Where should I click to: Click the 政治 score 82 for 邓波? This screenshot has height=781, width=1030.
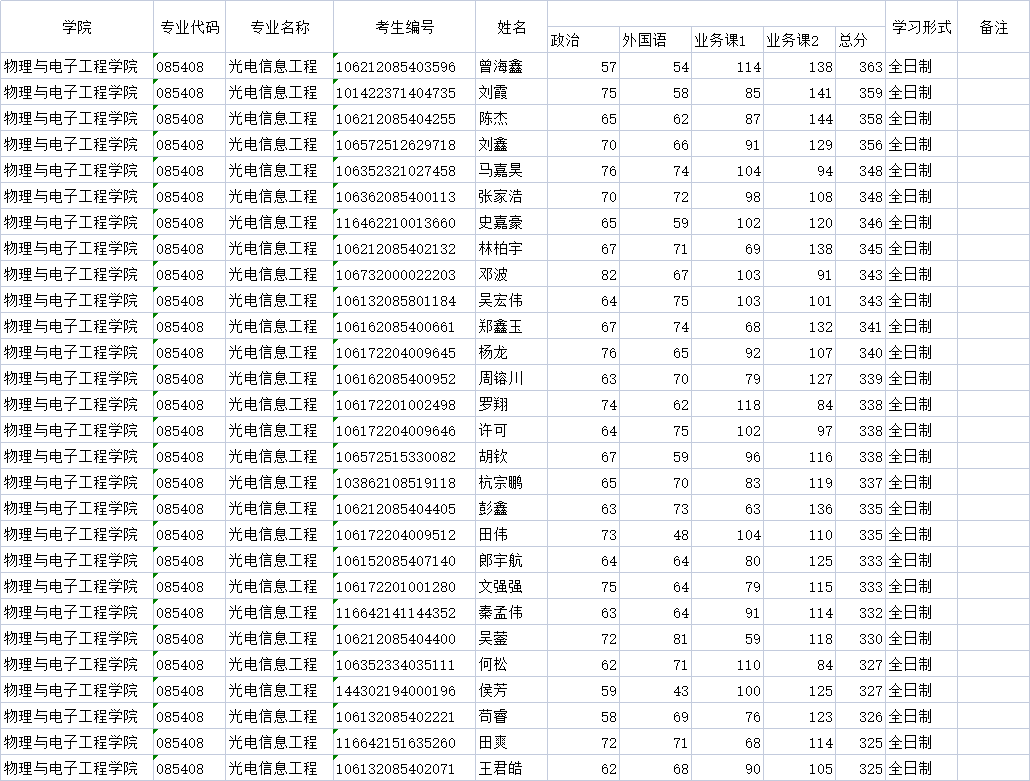coord(583,275)
